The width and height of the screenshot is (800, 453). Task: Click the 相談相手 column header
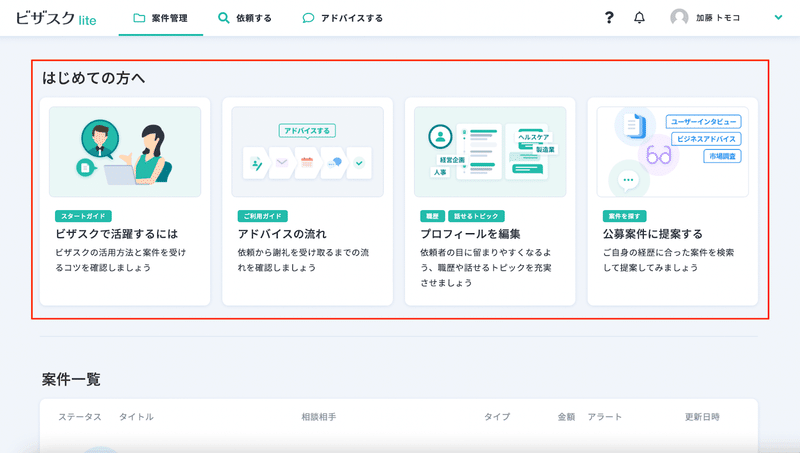(319, 417)
